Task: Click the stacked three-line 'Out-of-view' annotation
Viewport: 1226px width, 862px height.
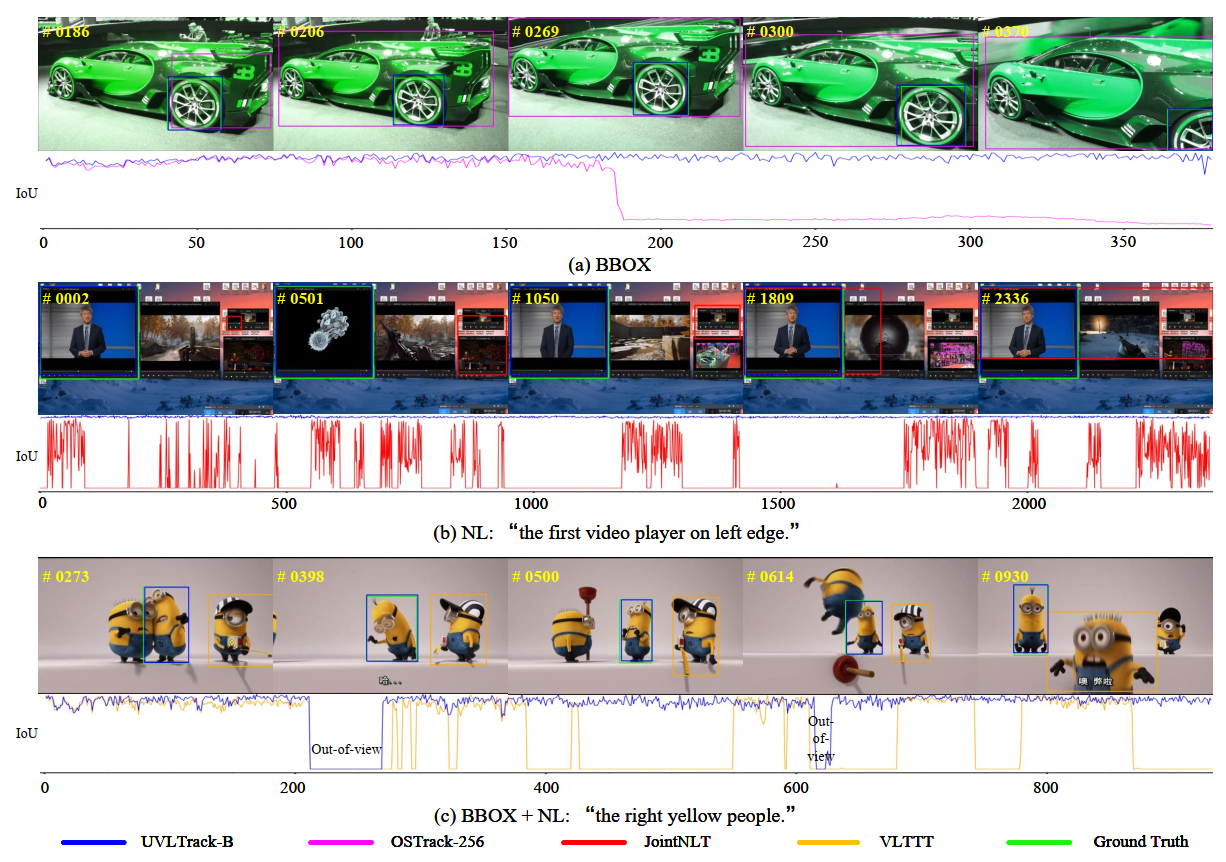Action: coord(820,738)
